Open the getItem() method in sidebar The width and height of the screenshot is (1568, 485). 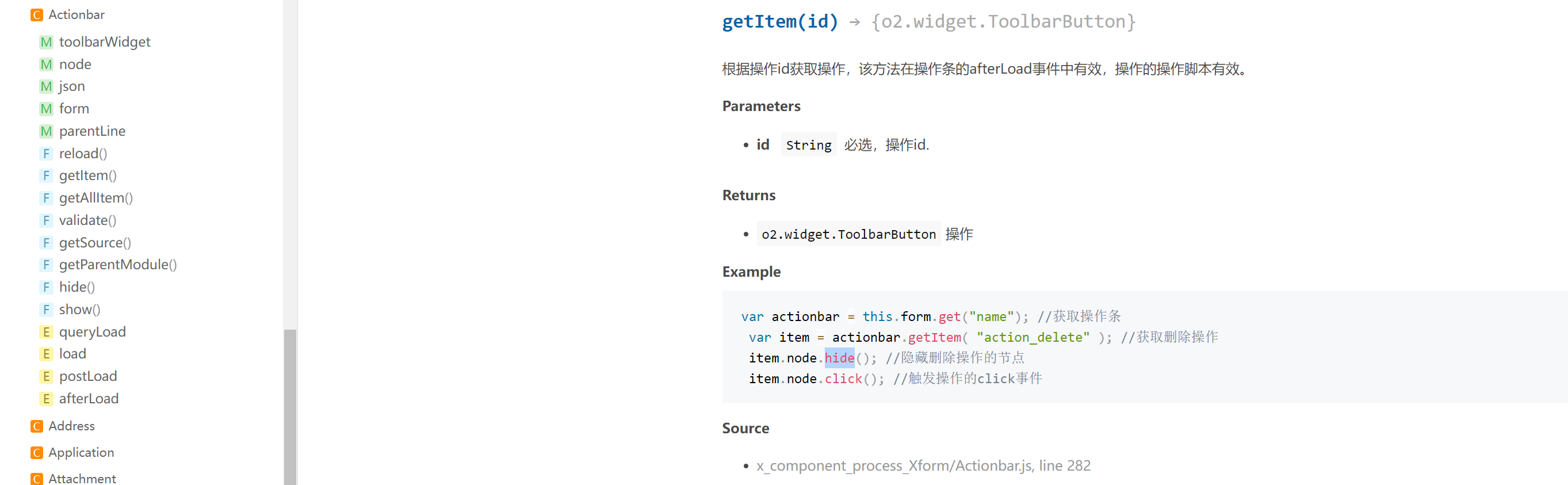(x=87, y=176)
